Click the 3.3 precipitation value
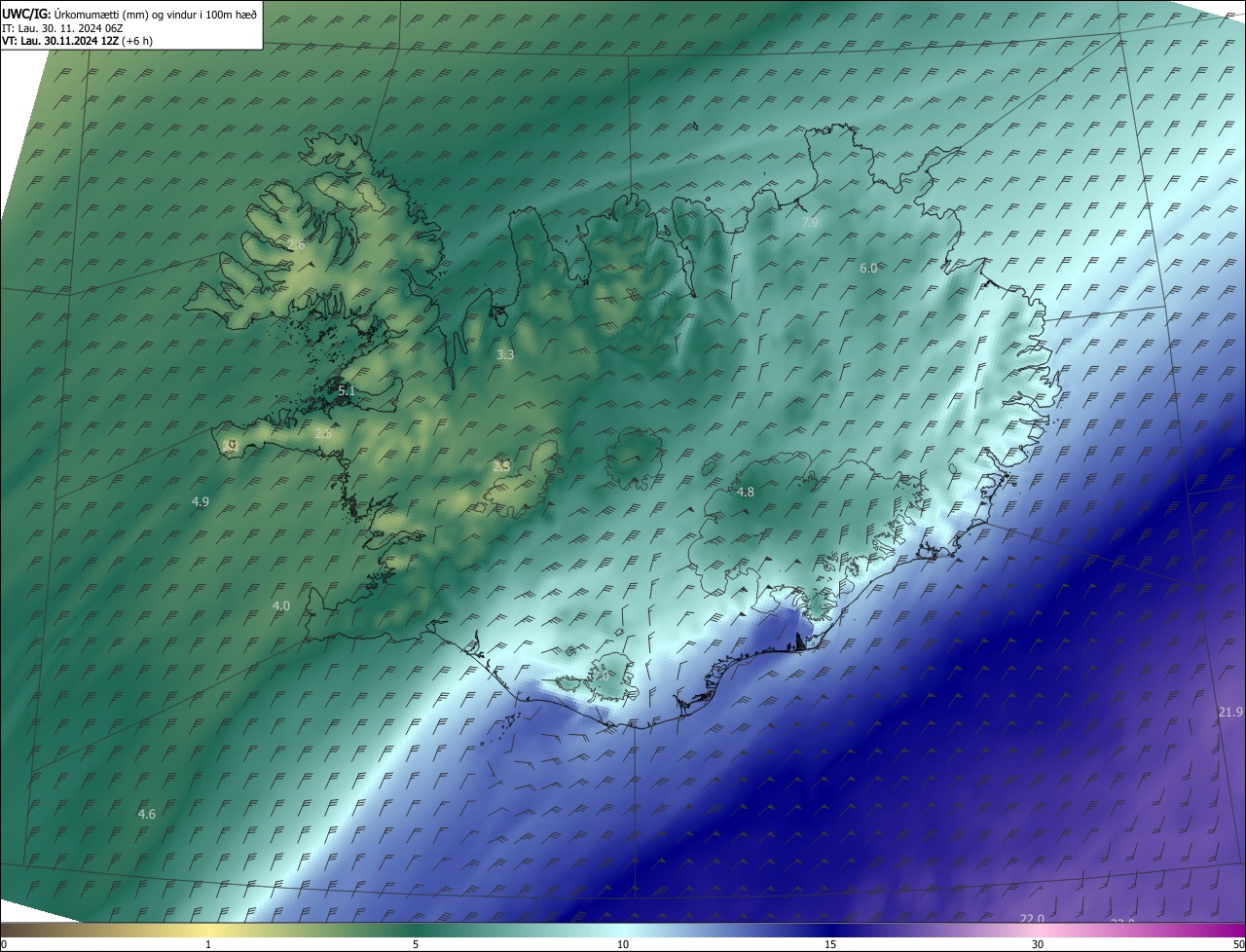This screenshot has width=1246, height=952. 505,355
